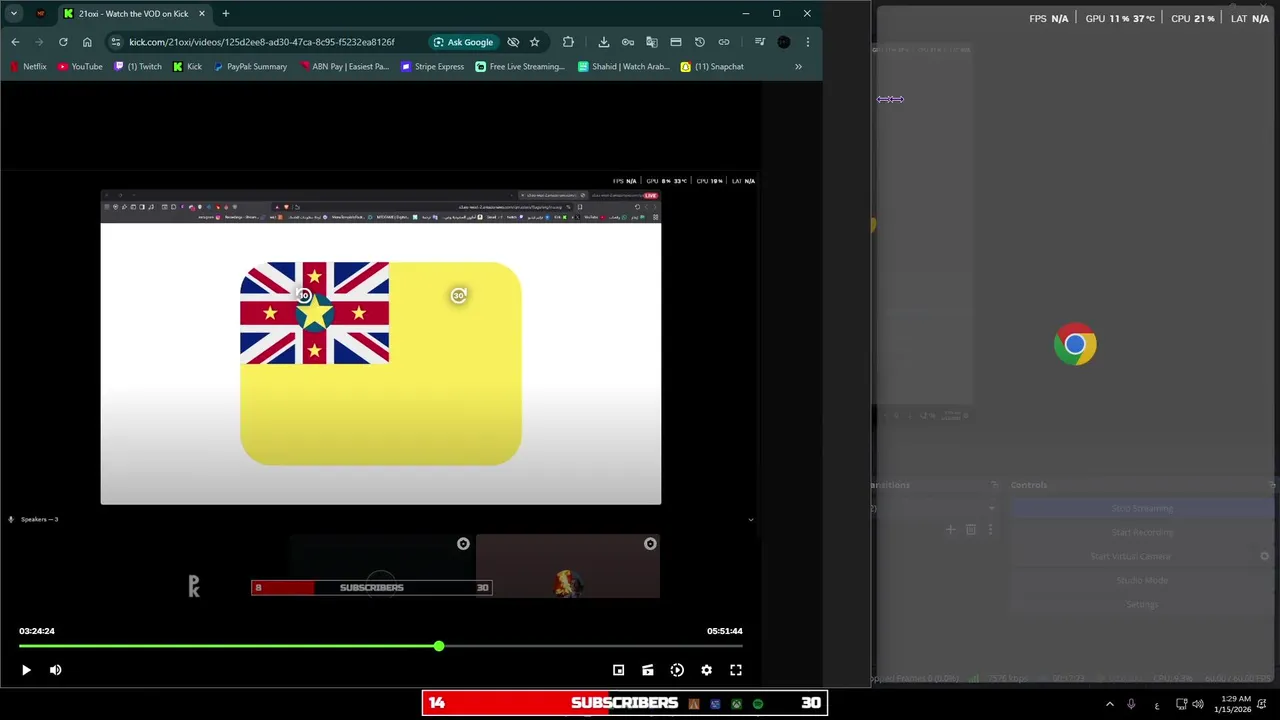
Task: Open a new Chrome tab
Action: tap(226, 14)
